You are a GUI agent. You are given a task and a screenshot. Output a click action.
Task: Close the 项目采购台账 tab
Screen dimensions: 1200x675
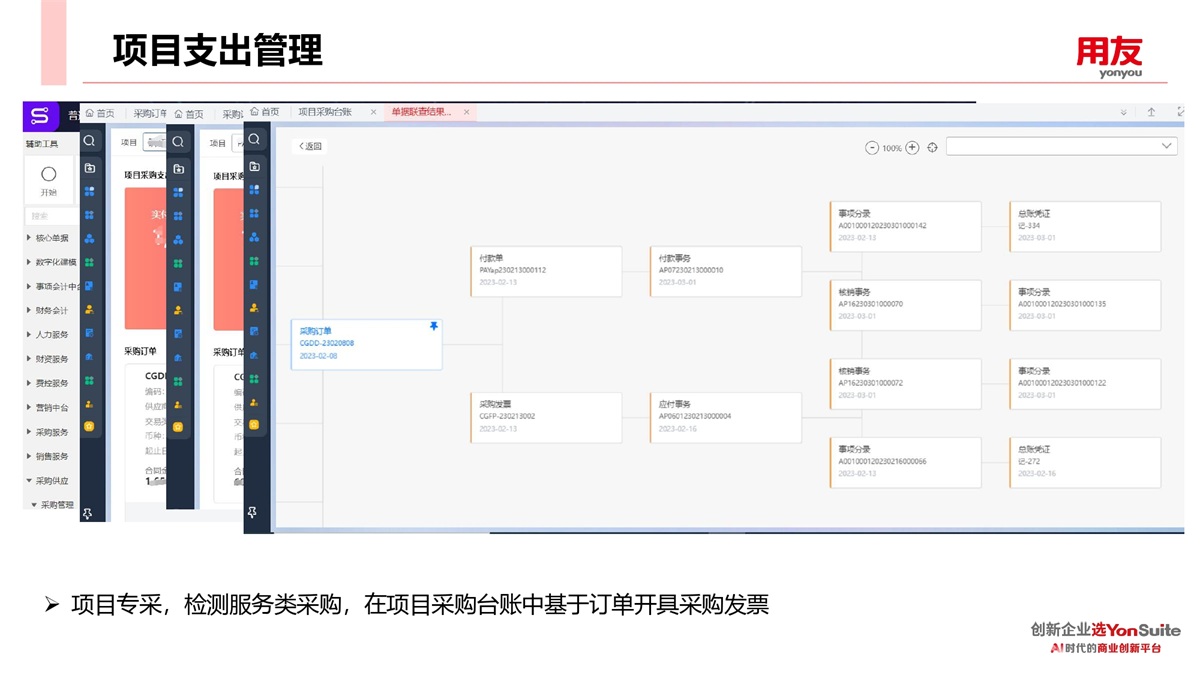[373, 112]
